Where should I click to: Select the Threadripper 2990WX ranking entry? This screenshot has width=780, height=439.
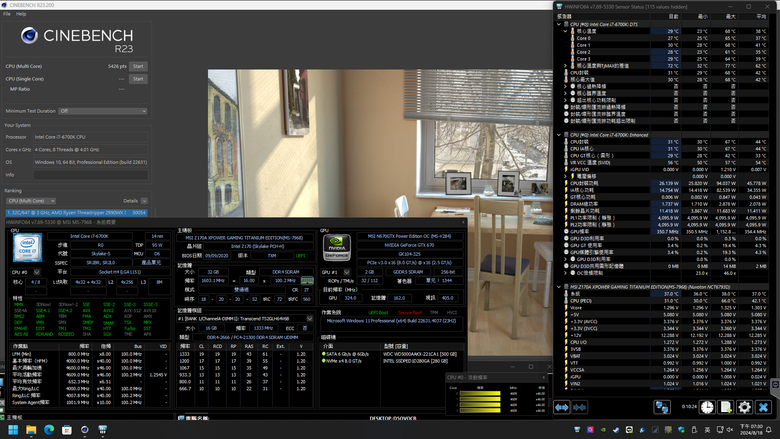tap(77, 212)
